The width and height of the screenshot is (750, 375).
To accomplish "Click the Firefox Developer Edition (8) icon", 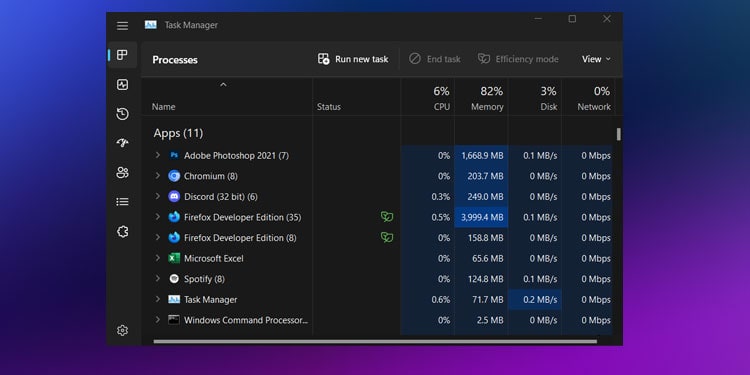I will coord(174,238).
